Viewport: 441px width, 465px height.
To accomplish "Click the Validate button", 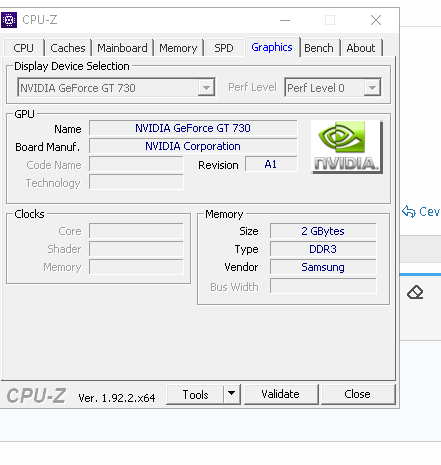I will point(281,394).
